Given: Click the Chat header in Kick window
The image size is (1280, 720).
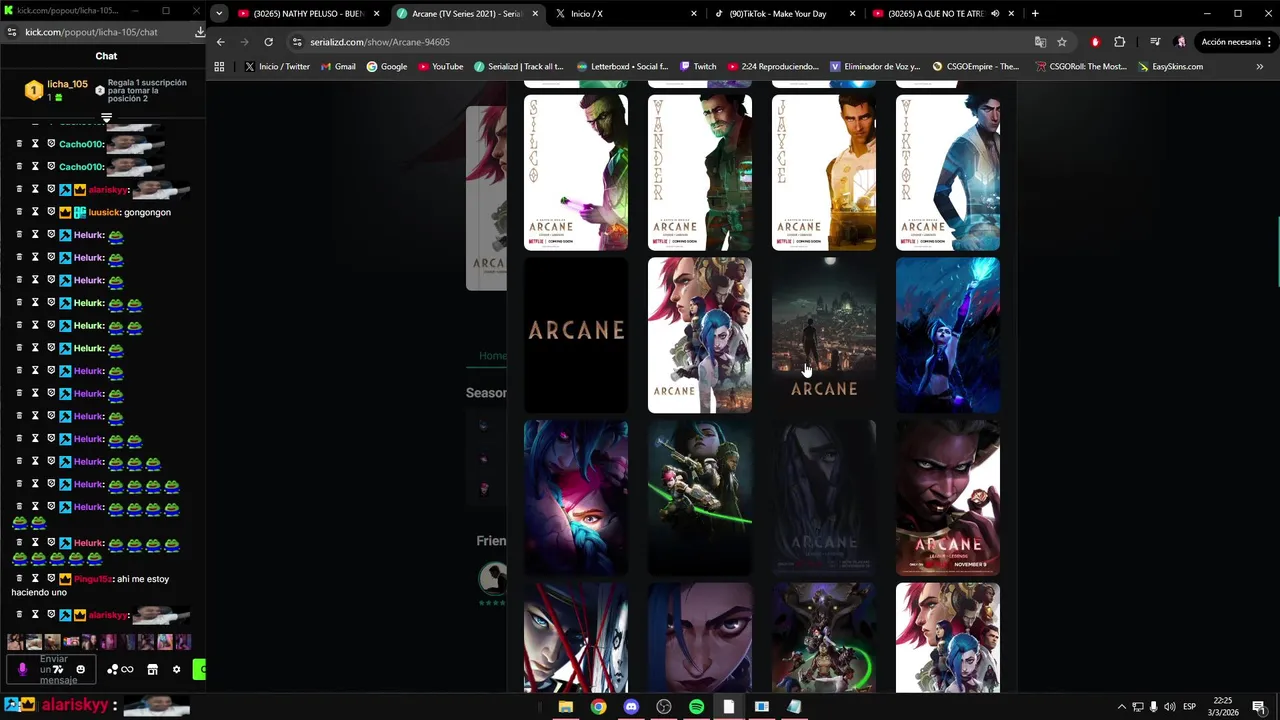Looking at the screenshot, I should click(x=106, y=56).
